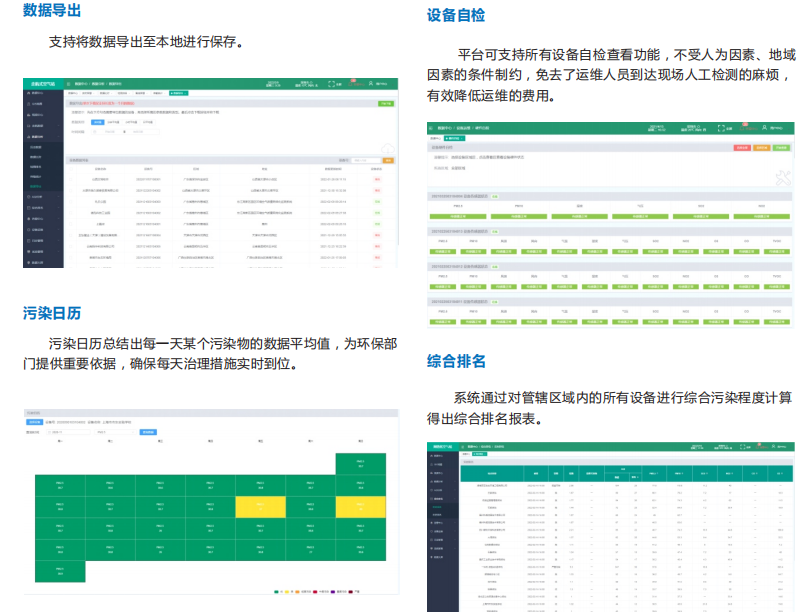Click hamburger menu icon in data export header

71,84
